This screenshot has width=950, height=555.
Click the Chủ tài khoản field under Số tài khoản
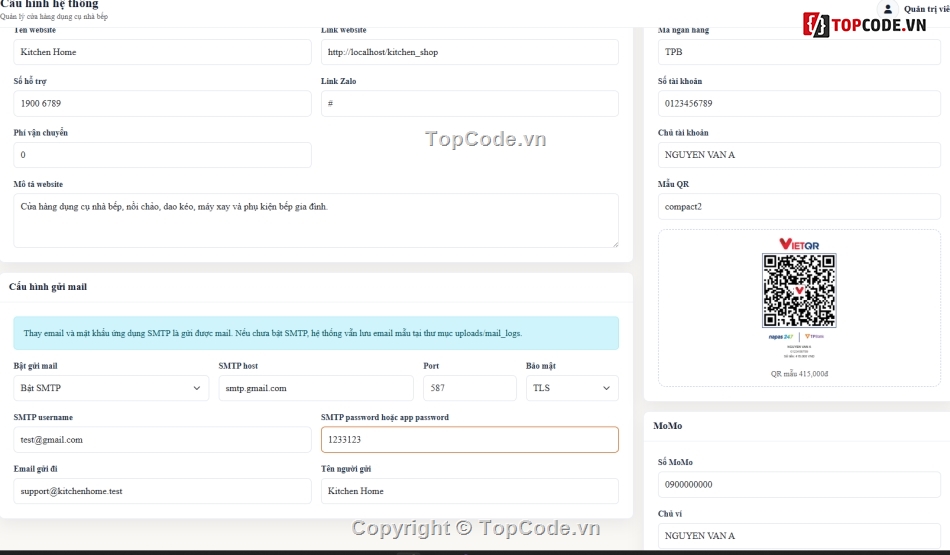pyautogui.click(x=799, y=155)
